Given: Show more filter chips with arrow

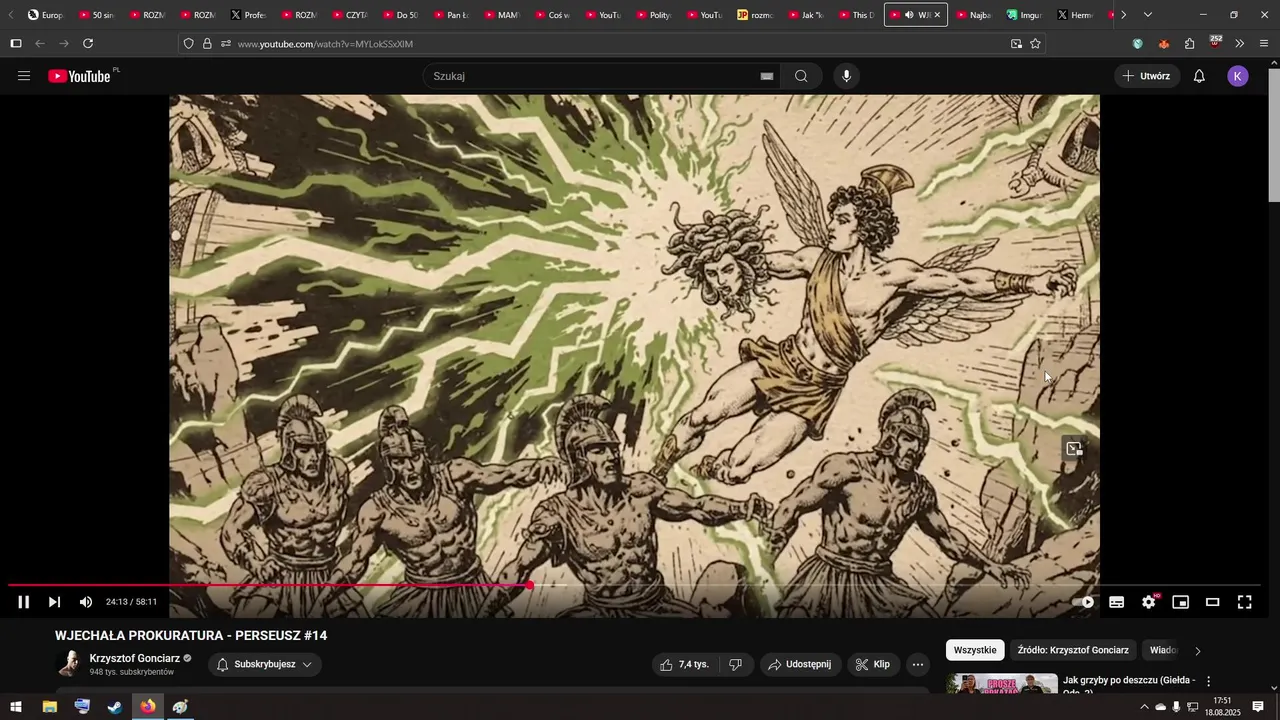Looking at the screenshot, I should coord(1198,651).
